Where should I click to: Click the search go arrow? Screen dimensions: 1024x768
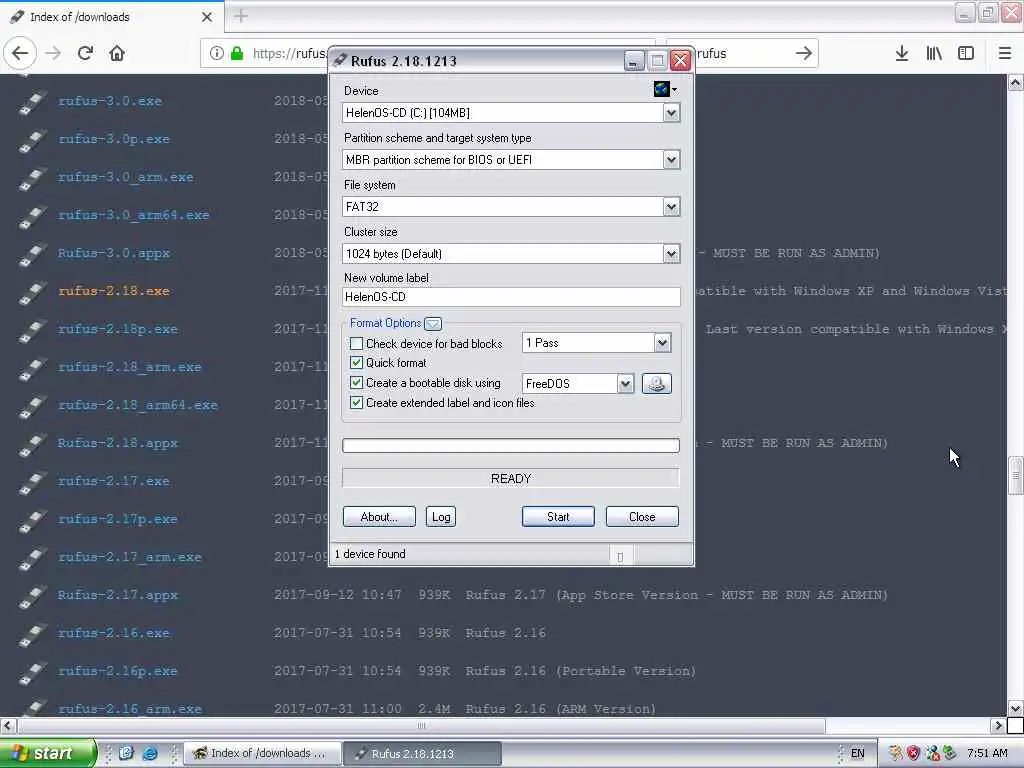coord(804,53)
